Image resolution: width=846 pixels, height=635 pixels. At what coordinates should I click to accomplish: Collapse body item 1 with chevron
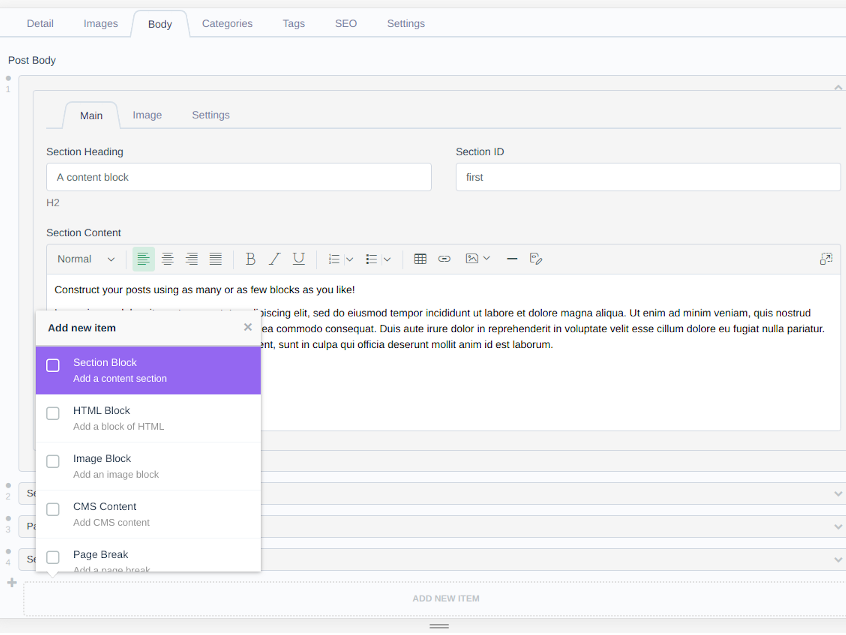click(x=838, y=87)
